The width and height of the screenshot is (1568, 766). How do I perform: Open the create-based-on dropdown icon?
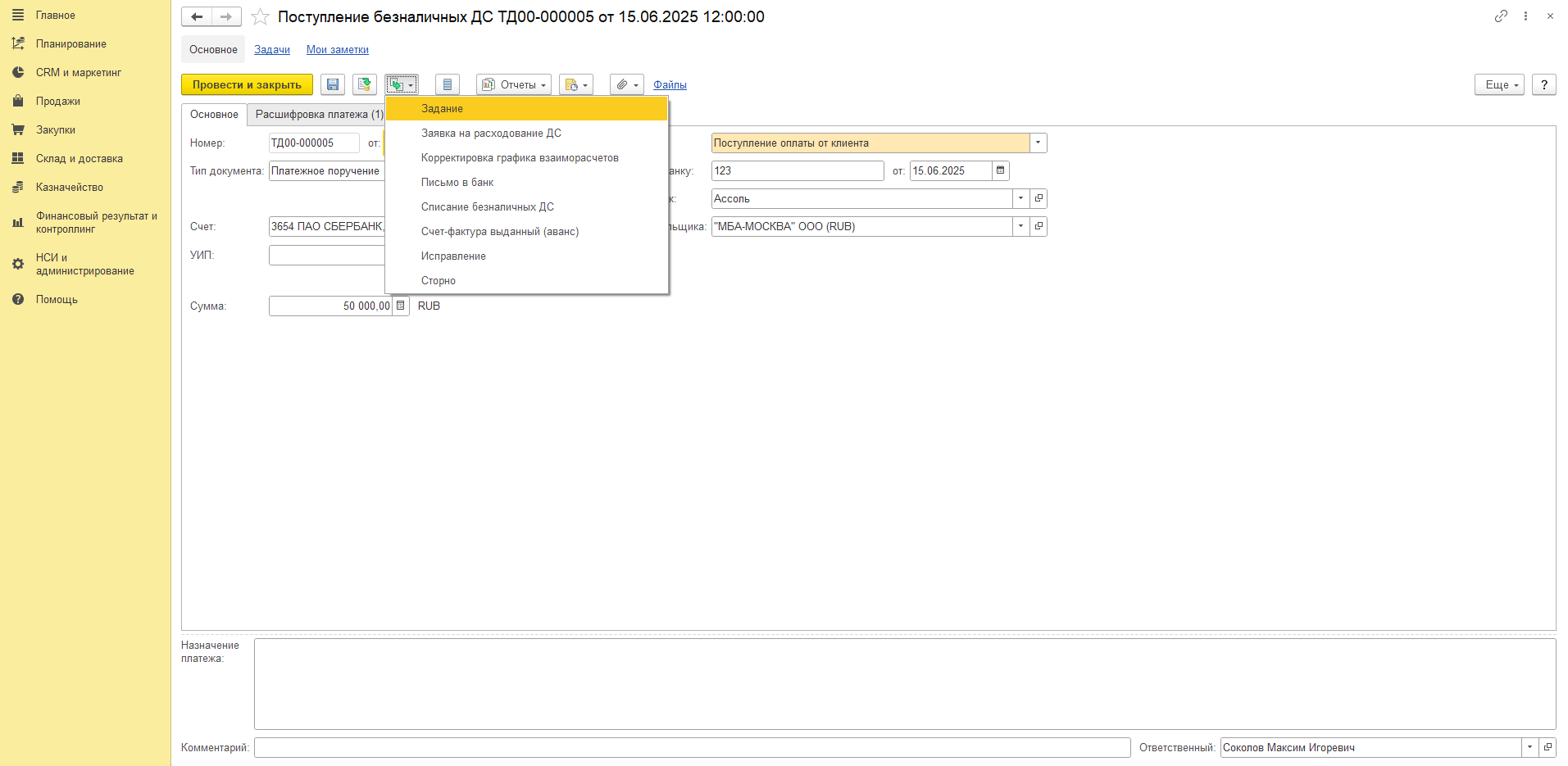click(402, 84)
